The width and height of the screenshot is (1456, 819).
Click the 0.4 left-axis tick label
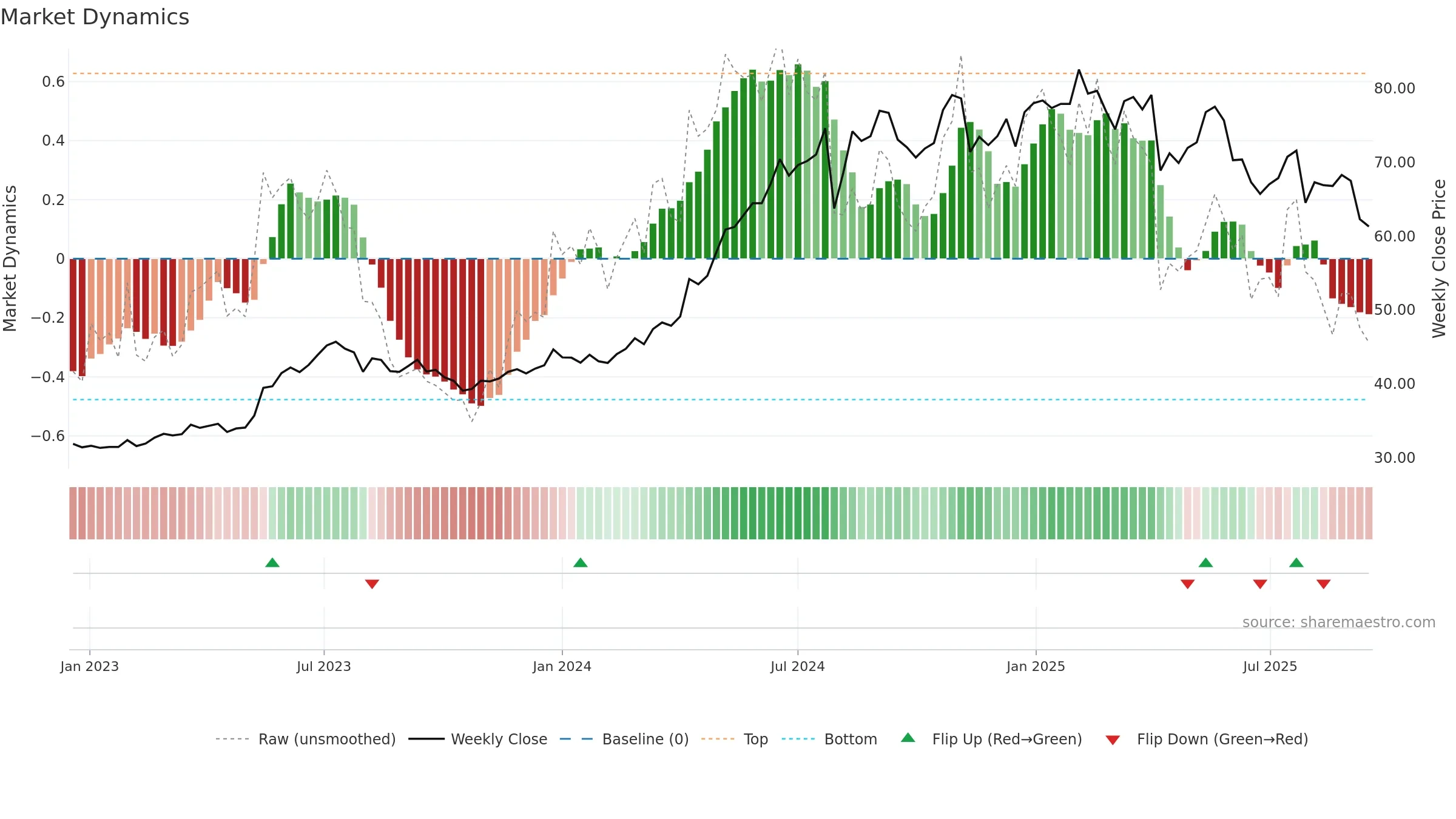[53, 141]
